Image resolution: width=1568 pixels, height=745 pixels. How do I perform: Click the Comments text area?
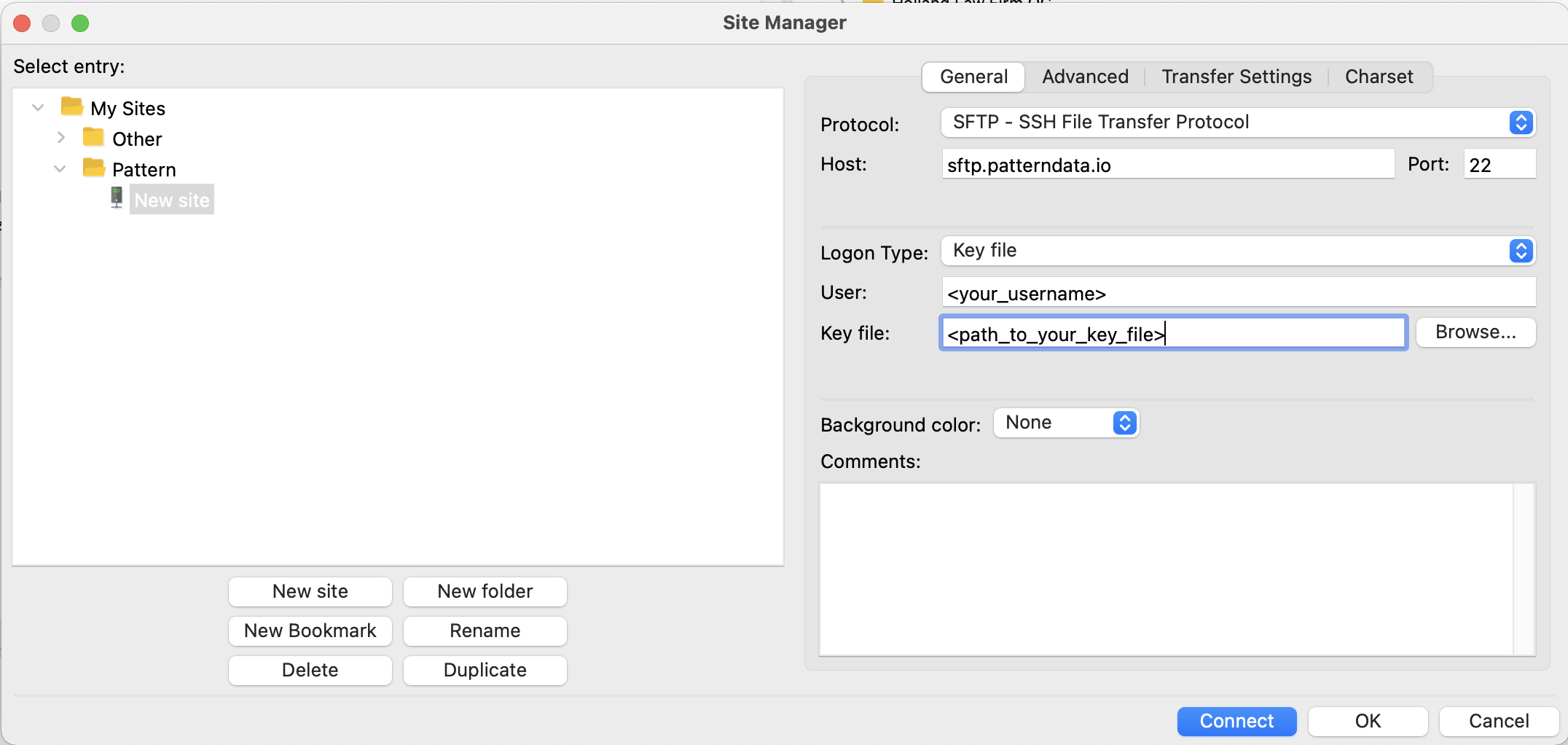pos(1173,569)
